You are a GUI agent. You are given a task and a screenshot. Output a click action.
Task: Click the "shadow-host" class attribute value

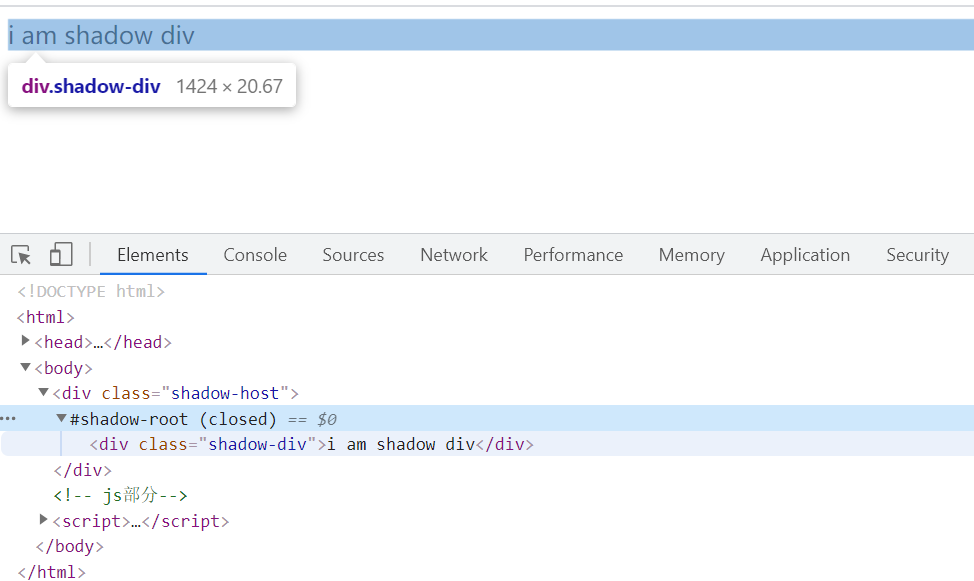(x=225, y=393)
